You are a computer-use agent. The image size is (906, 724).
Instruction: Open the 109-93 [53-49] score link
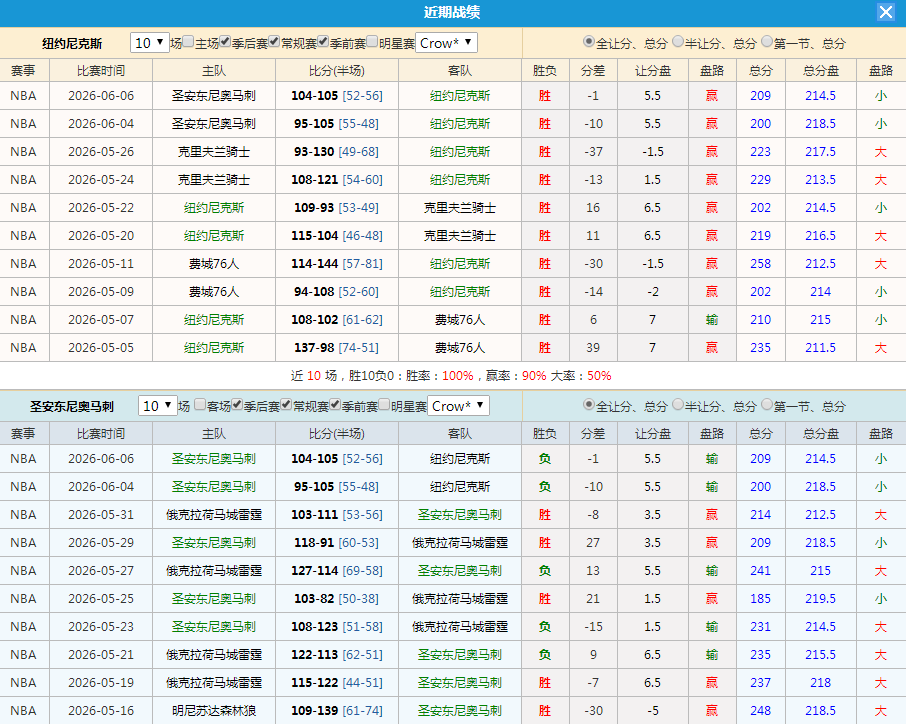click(336, 208)
